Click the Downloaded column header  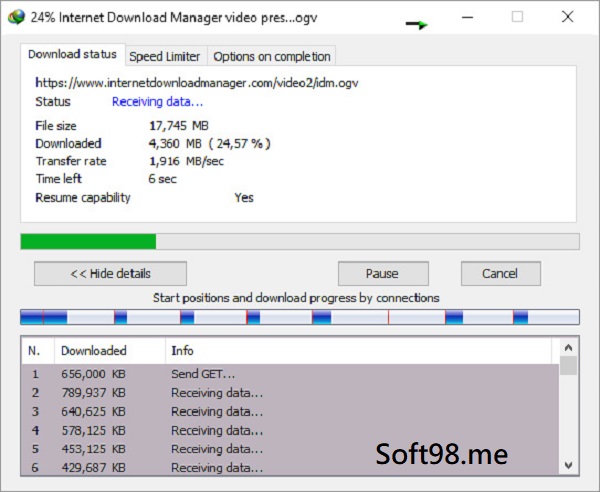tap(110, 350)
